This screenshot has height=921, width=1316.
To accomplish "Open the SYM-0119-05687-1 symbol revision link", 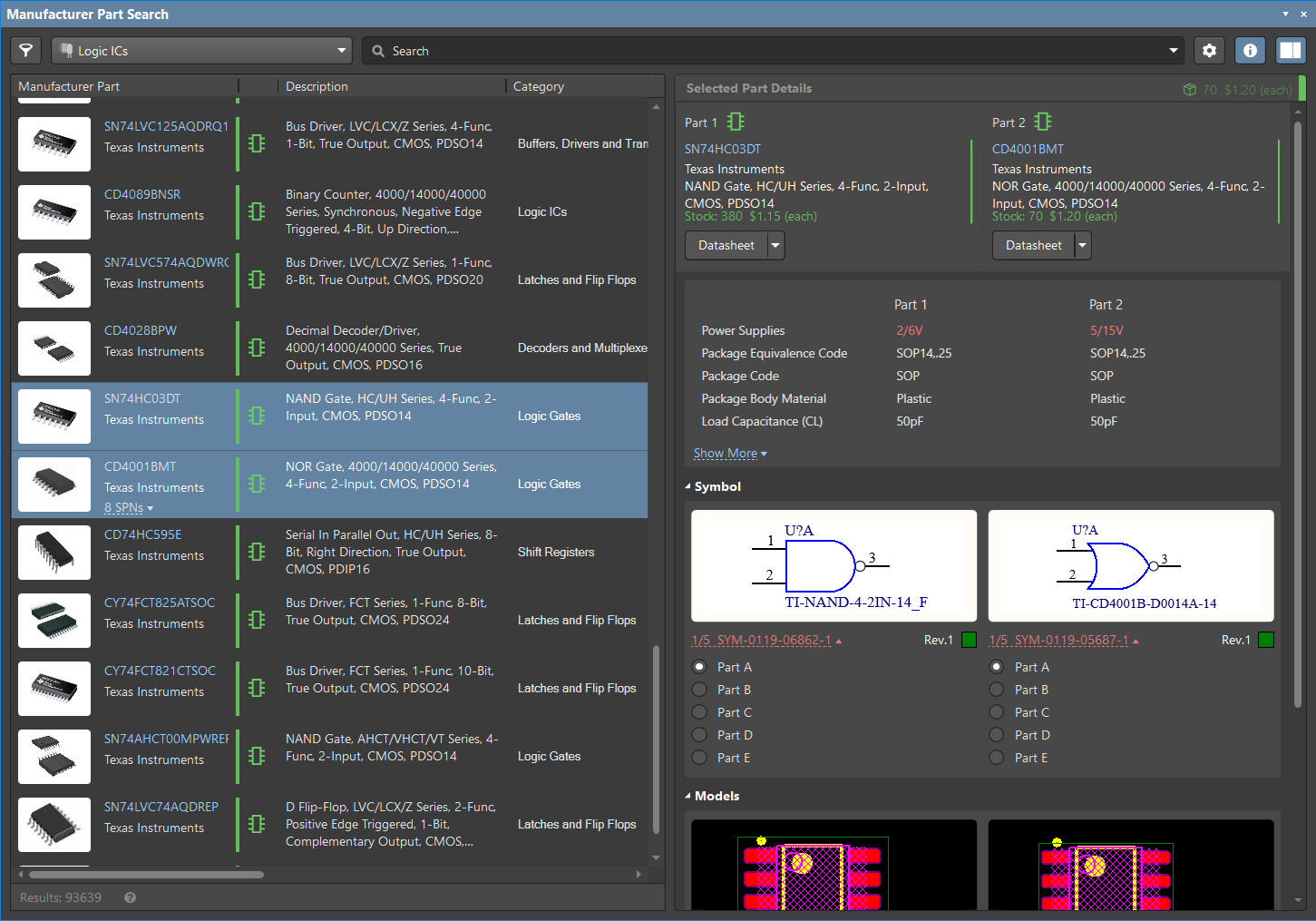I will (1065, 641).
